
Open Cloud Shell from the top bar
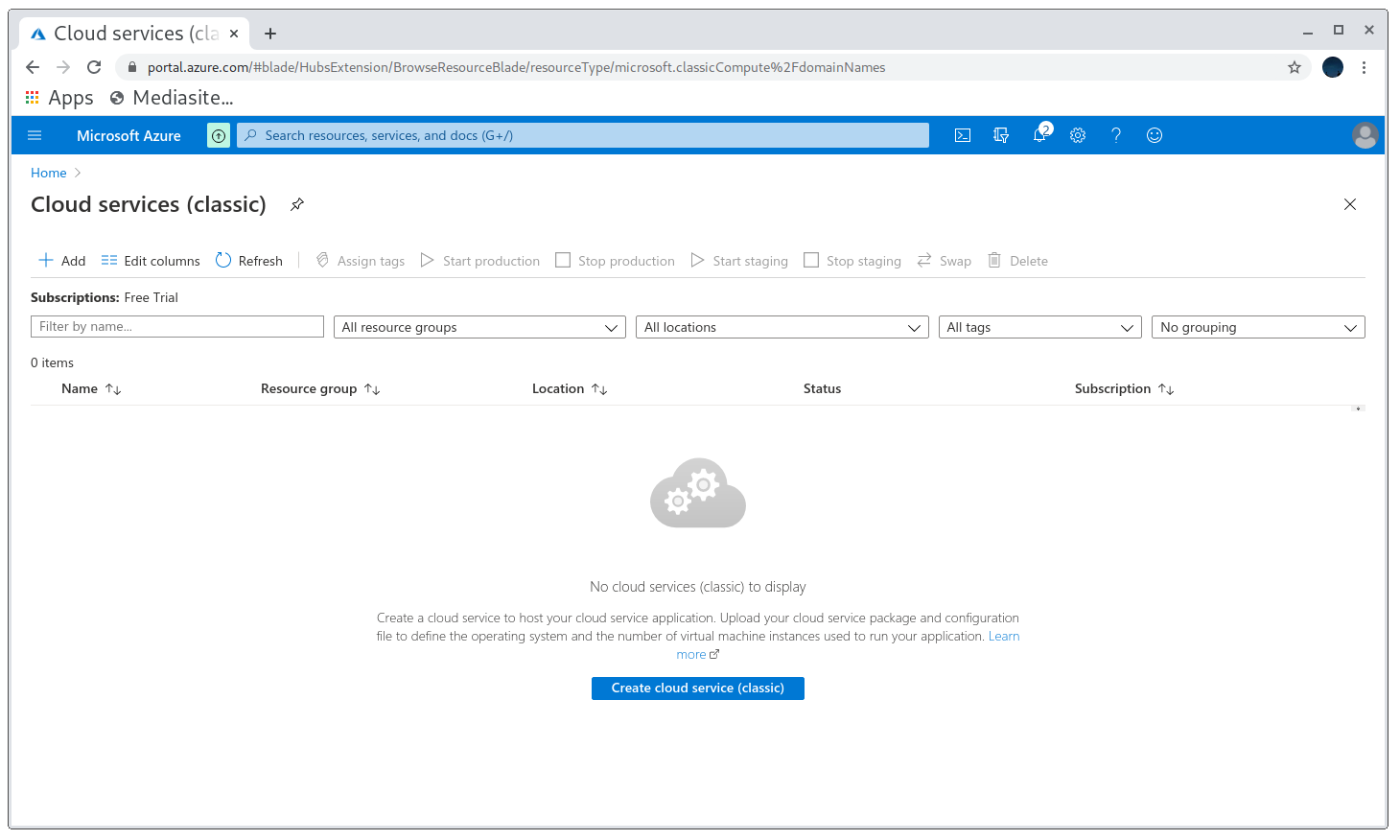(x=963, y=135)
